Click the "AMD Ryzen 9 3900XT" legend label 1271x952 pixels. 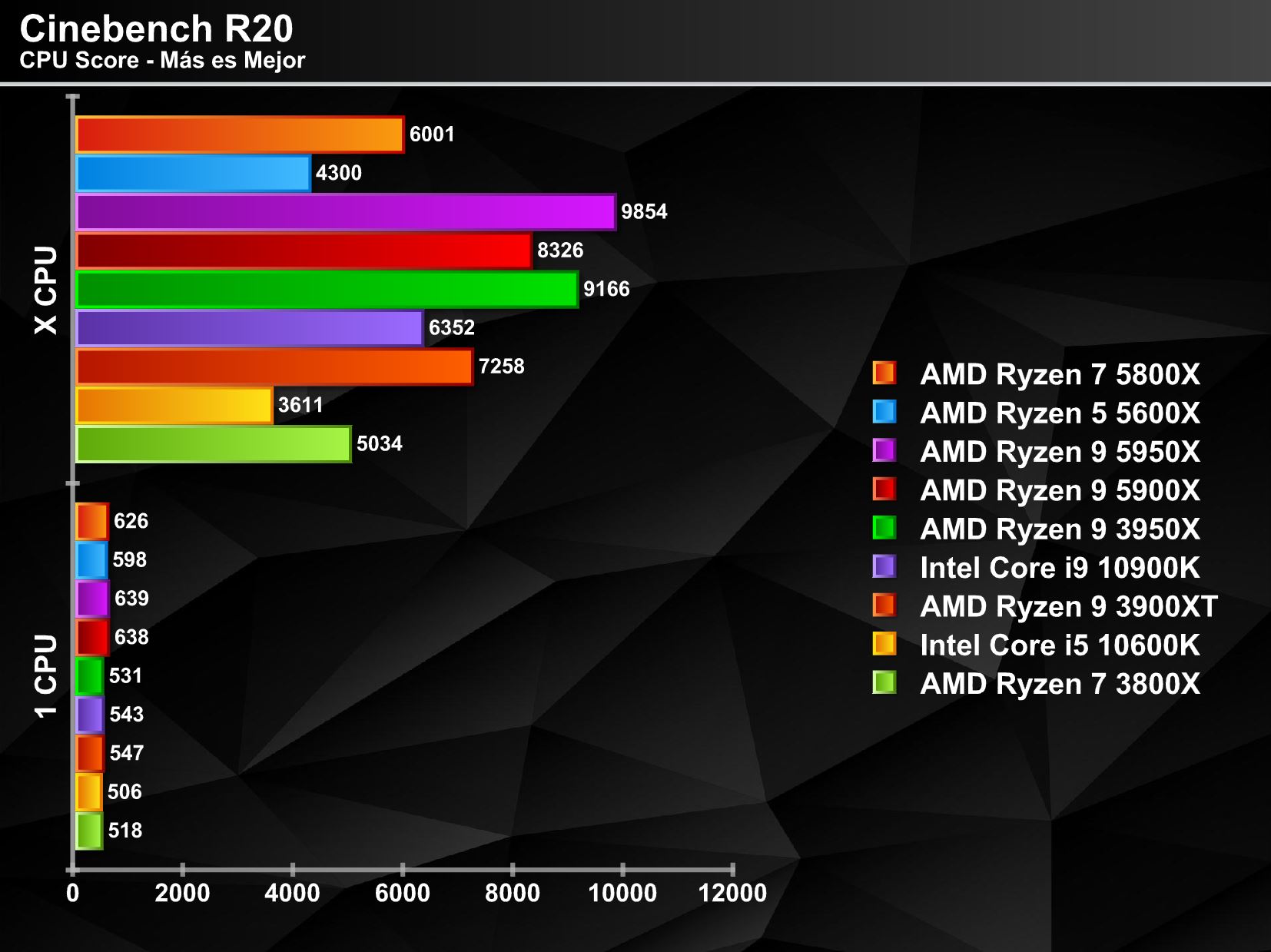1069,606
